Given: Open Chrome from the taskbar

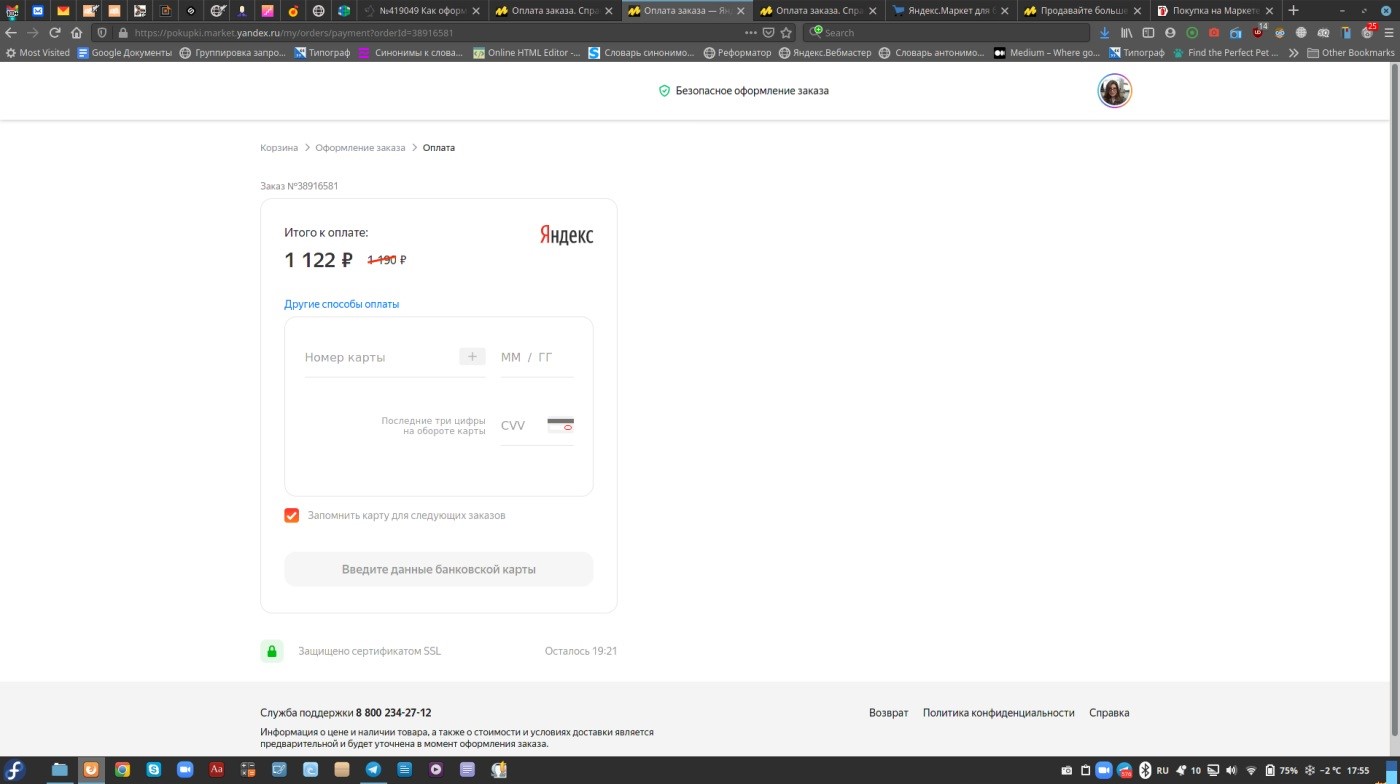Looking at the screenshot, I should [x=122, y=770].
